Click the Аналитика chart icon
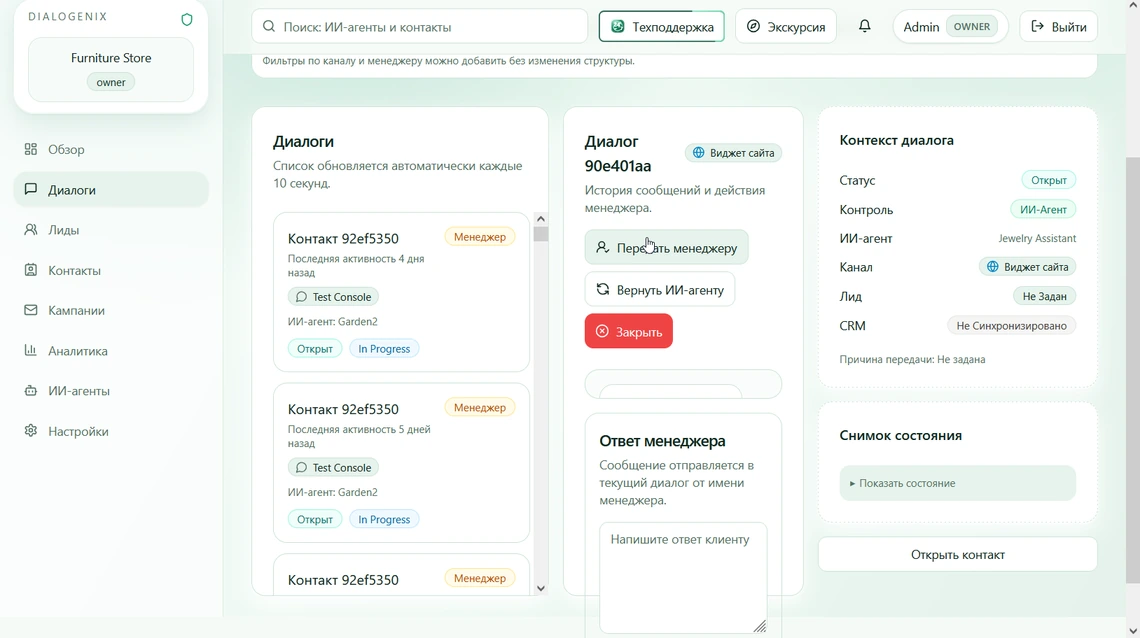 31,350
